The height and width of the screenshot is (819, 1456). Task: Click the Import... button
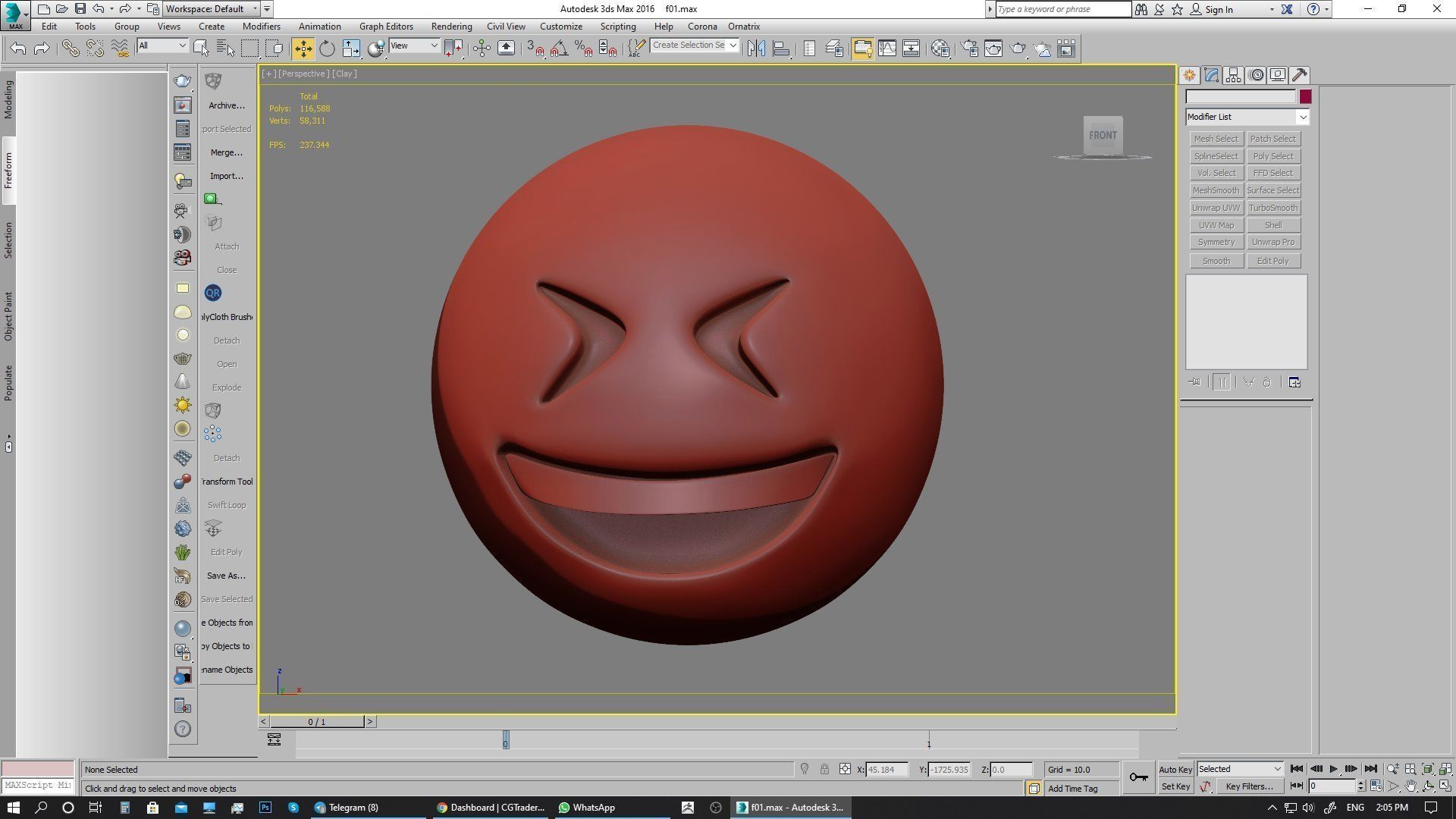[227, 176]
